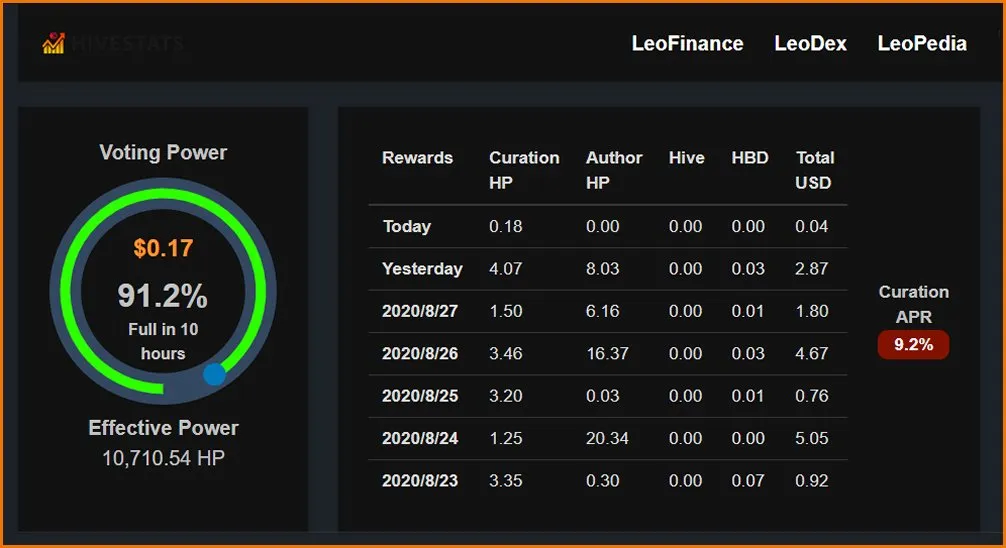The image size is (1006, 548).
Task: Click the Curation APR label
Action: point(914,304)
